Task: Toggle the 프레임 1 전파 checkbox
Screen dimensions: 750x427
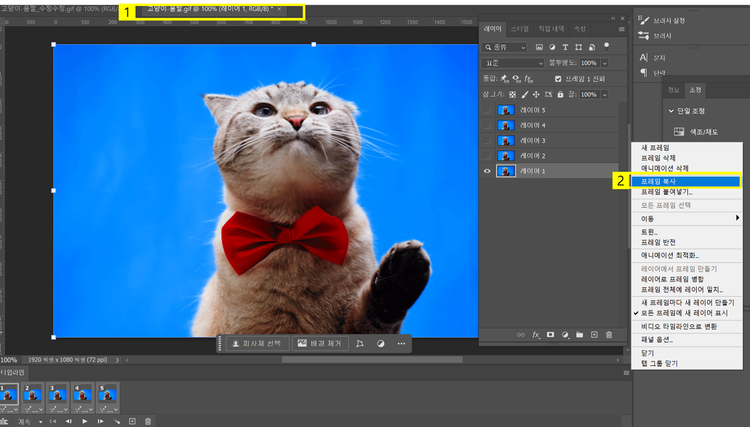Action: pyautogui.click(x=558, y=78)
